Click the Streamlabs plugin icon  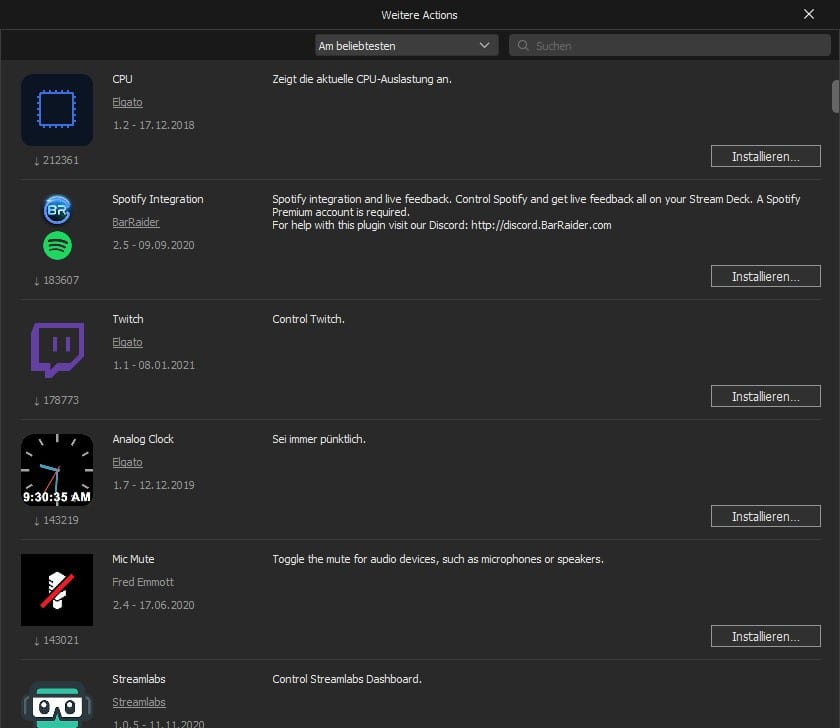pyautogui.click(x=57, y=704)
